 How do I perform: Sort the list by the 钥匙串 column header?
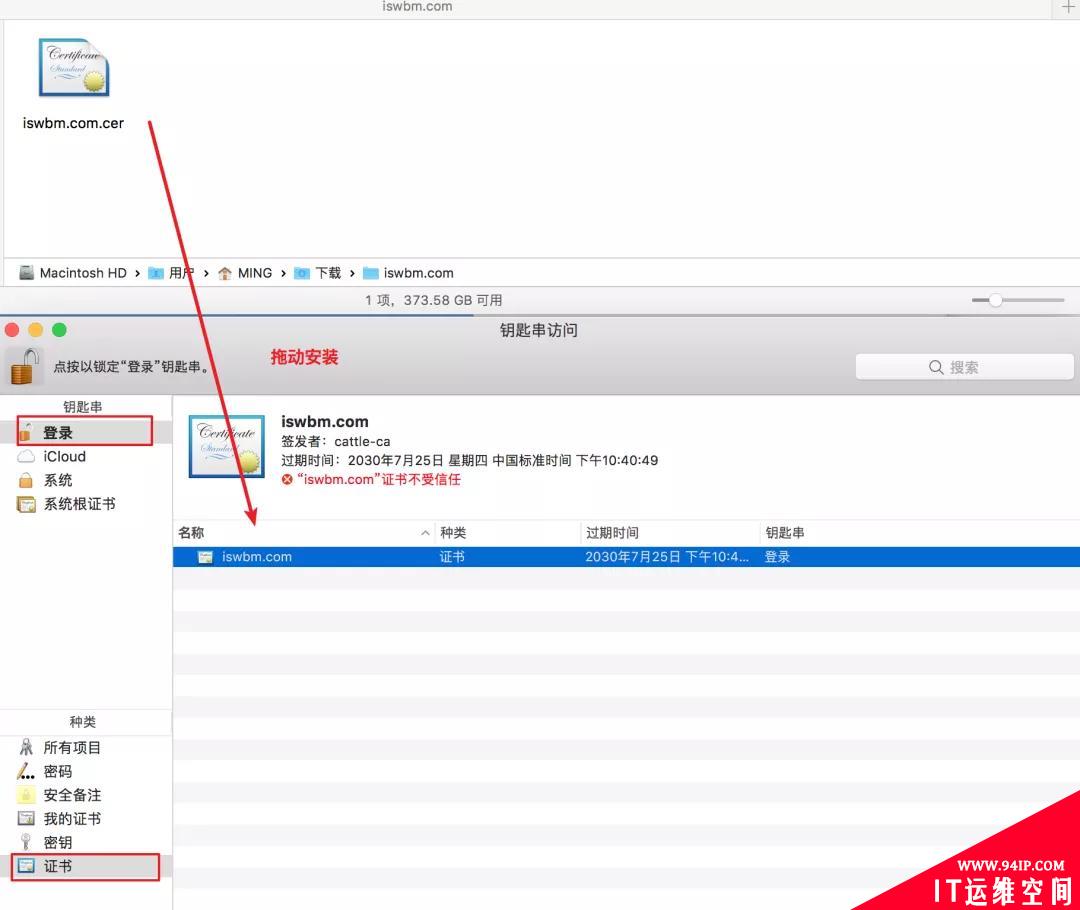coord(920,532)
